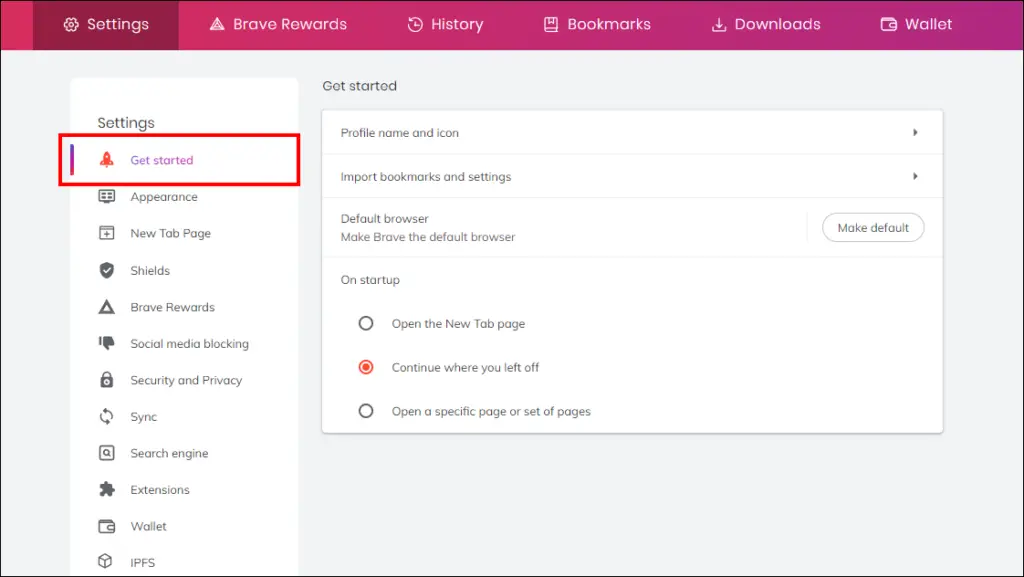Click Profile name and icon text

pyautogui.click(x=400, y=133)
